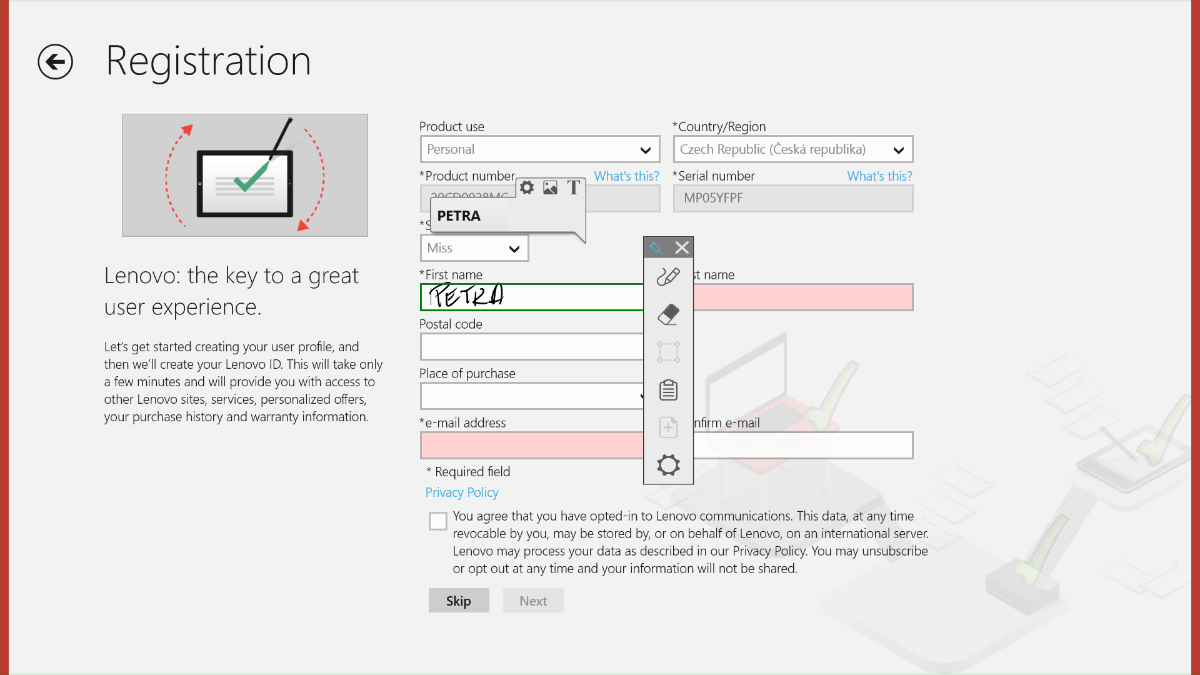The width and height of the screenshot is (1200, 675).
Task: Select the eraser tool
Action: tap(668, 315)
